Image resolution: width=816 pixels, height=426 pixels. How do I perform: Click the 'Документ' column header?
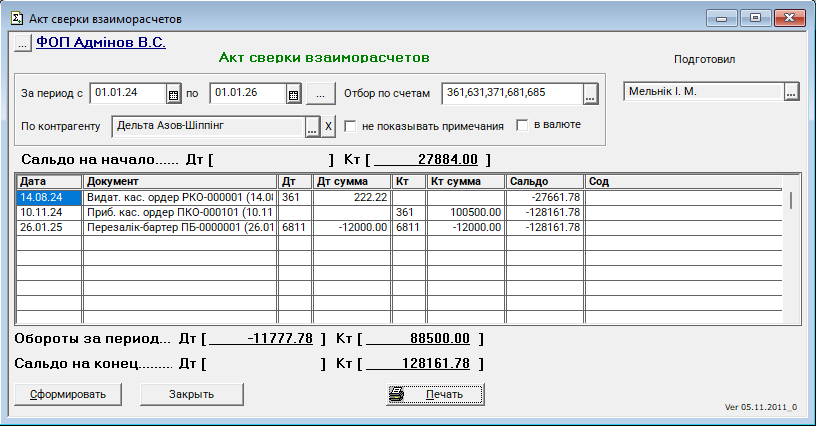[180, 182]
